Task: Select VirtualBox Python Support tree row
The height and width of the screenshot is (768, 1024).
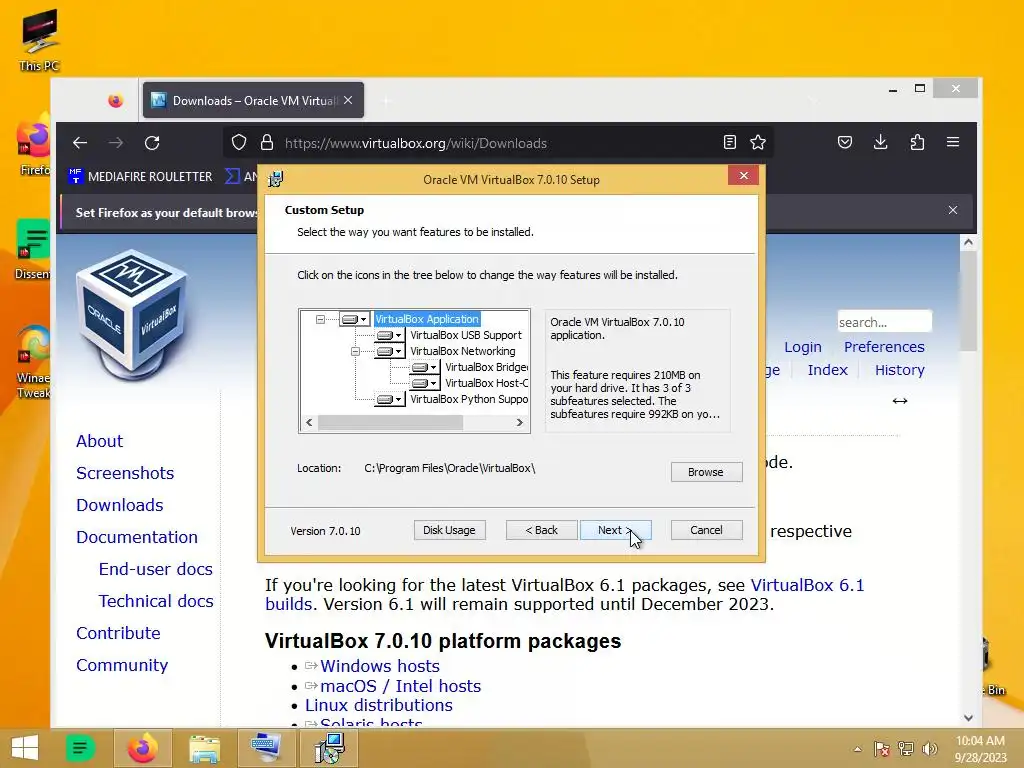Action: 469,399
